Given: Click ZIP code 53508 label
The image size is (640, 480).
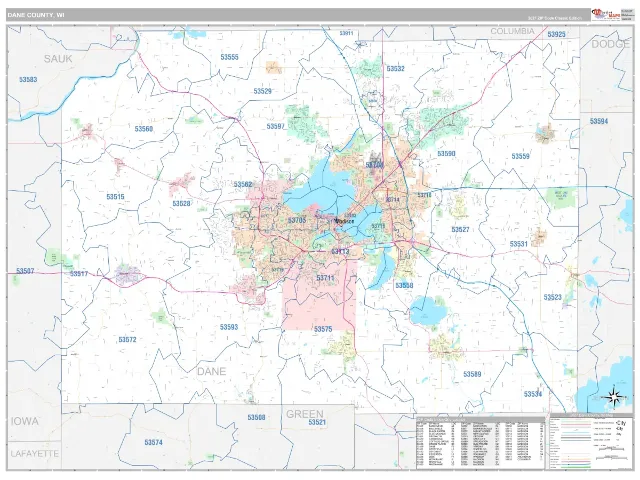Looking at the screenshot, I should click(x=256, y=417).
